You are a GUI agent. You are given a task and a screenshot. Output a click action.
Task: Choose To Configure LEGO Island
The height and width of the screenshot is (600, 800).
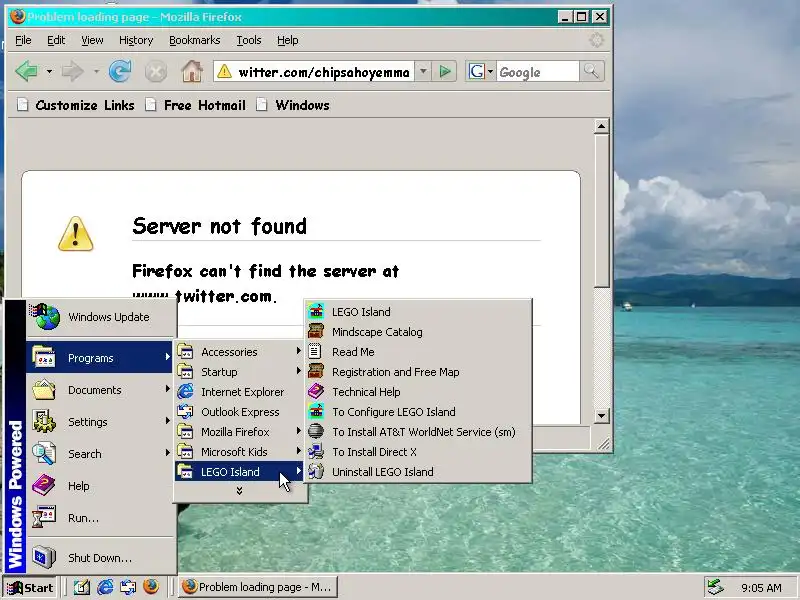417,411
